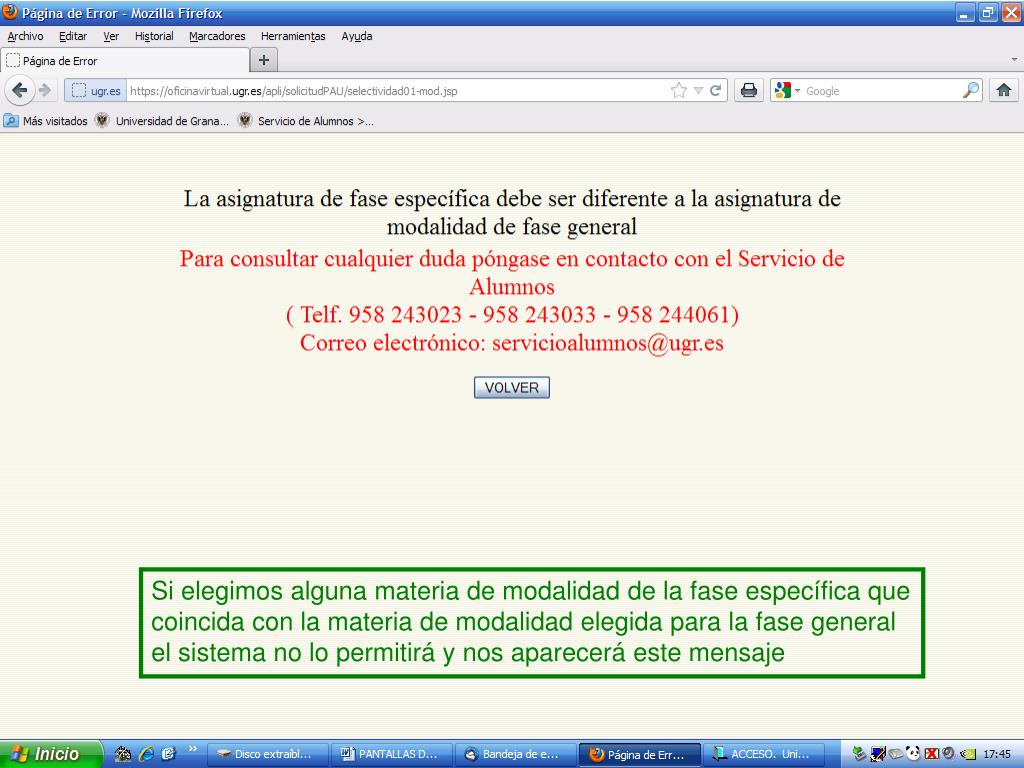Open the Windows Inicio start button
1024x768 pixels.
[x=51, y=754]
